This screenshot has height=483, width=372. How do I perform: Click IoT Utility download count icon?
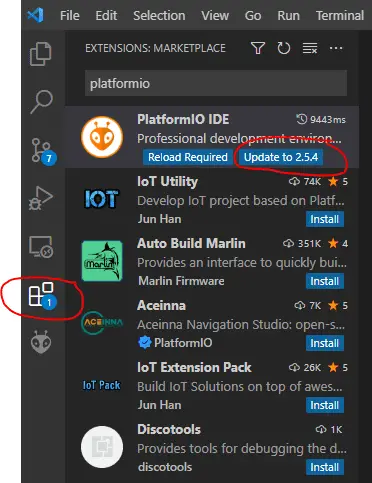pyautogui.click(x=294, y=181)
